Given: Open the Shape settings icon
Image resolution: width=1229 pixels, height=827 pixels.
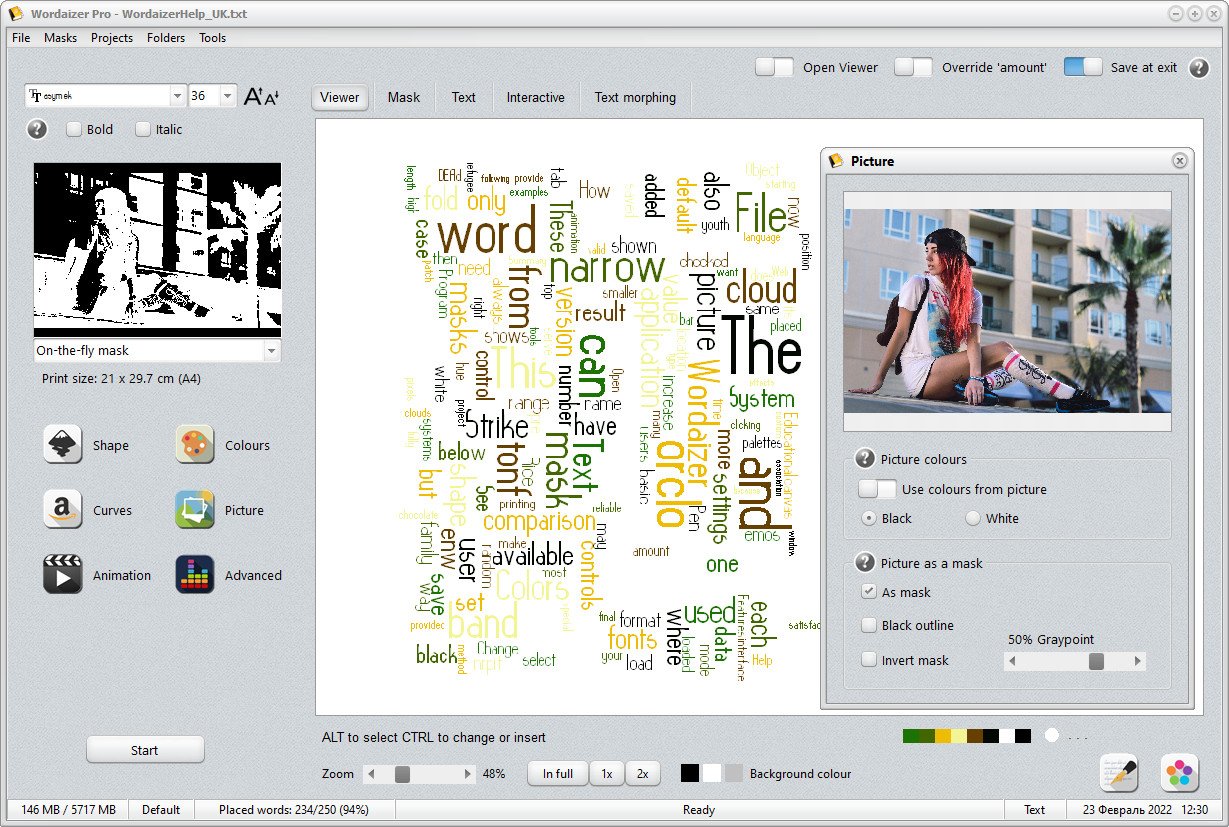Looking at the screenshot, I should (x=62, y=445).
